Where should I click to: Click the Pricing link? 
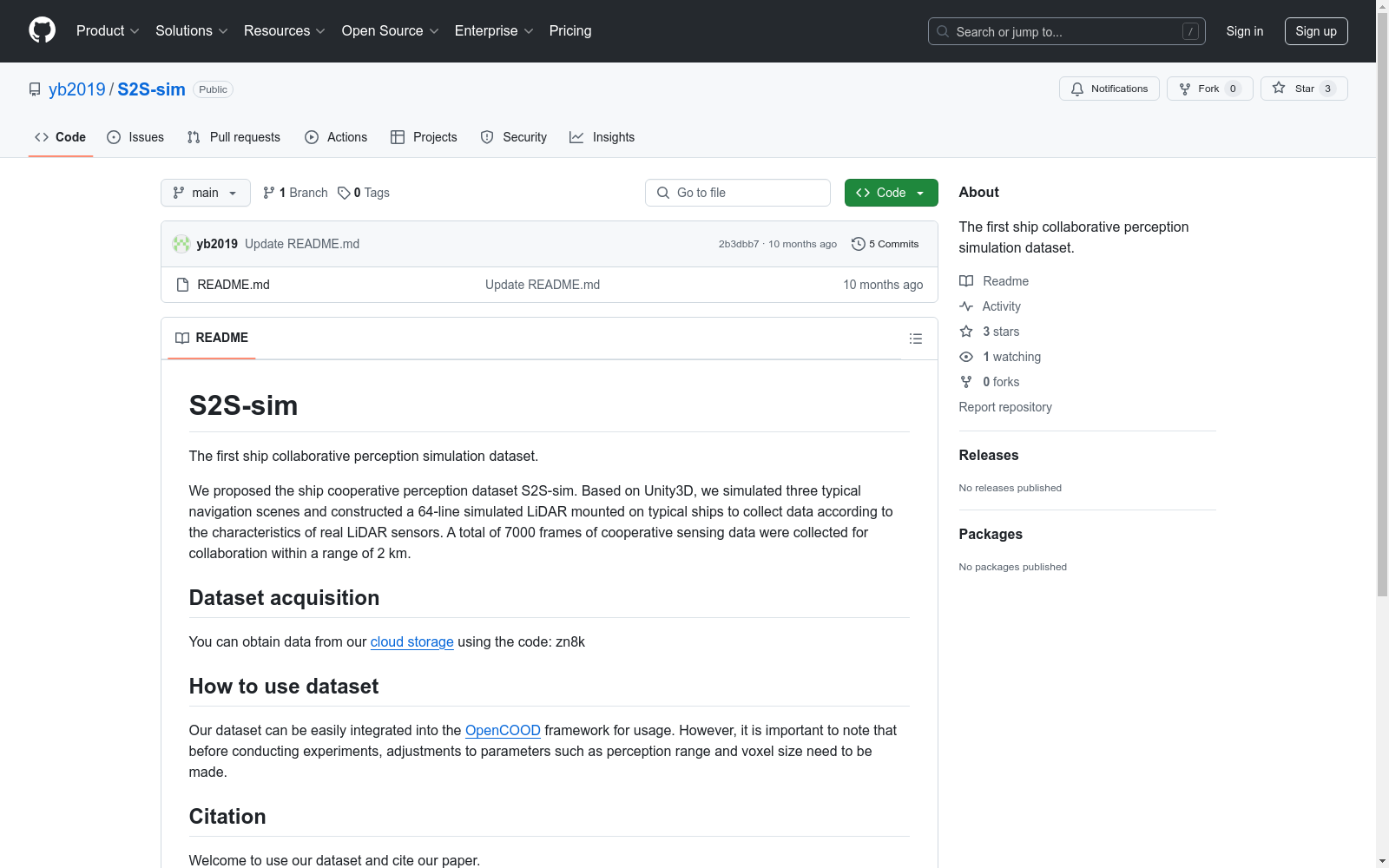[570, 30]
